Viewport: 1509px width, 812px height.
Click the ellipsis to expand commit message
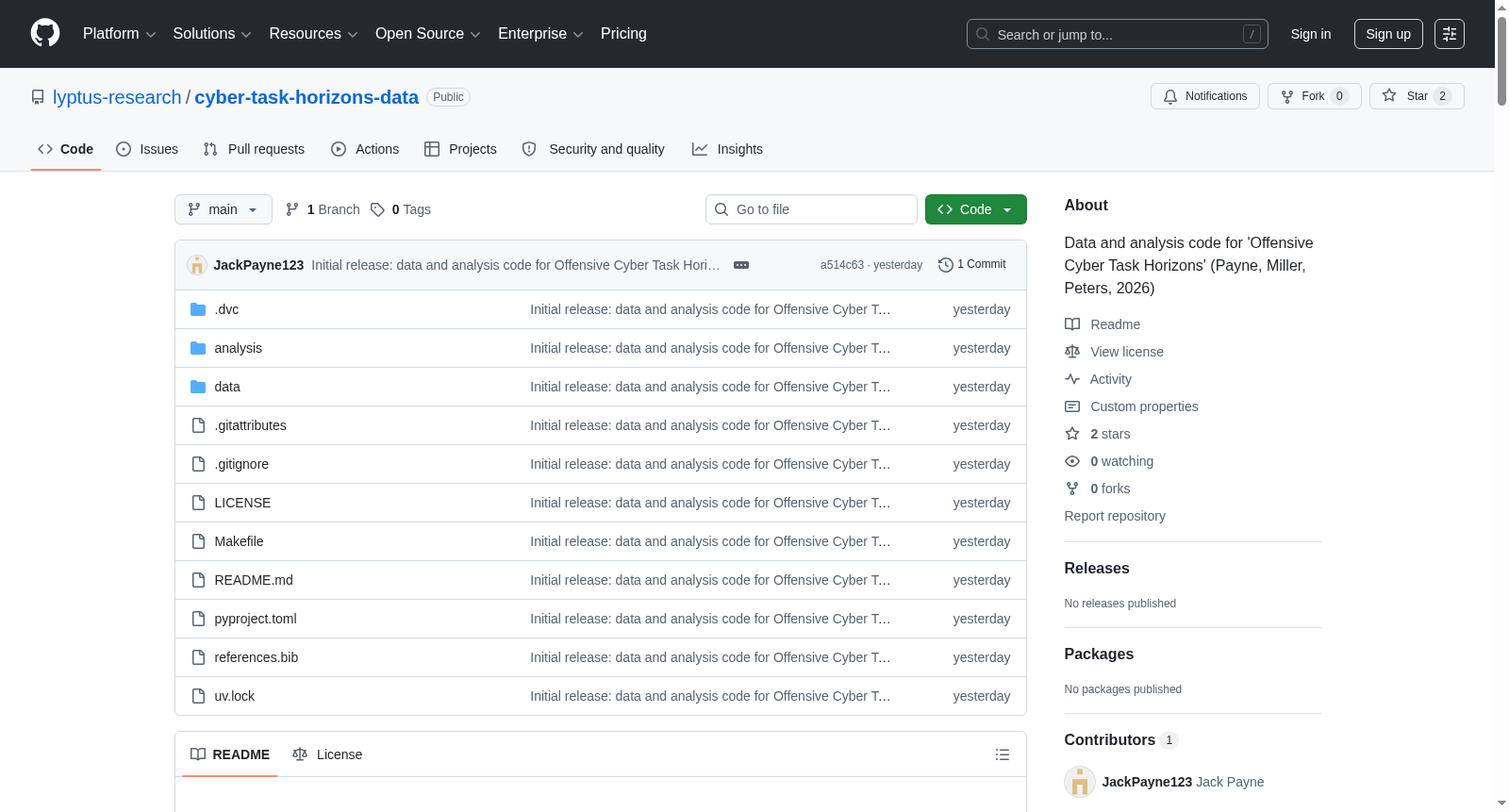pos(741,265)
